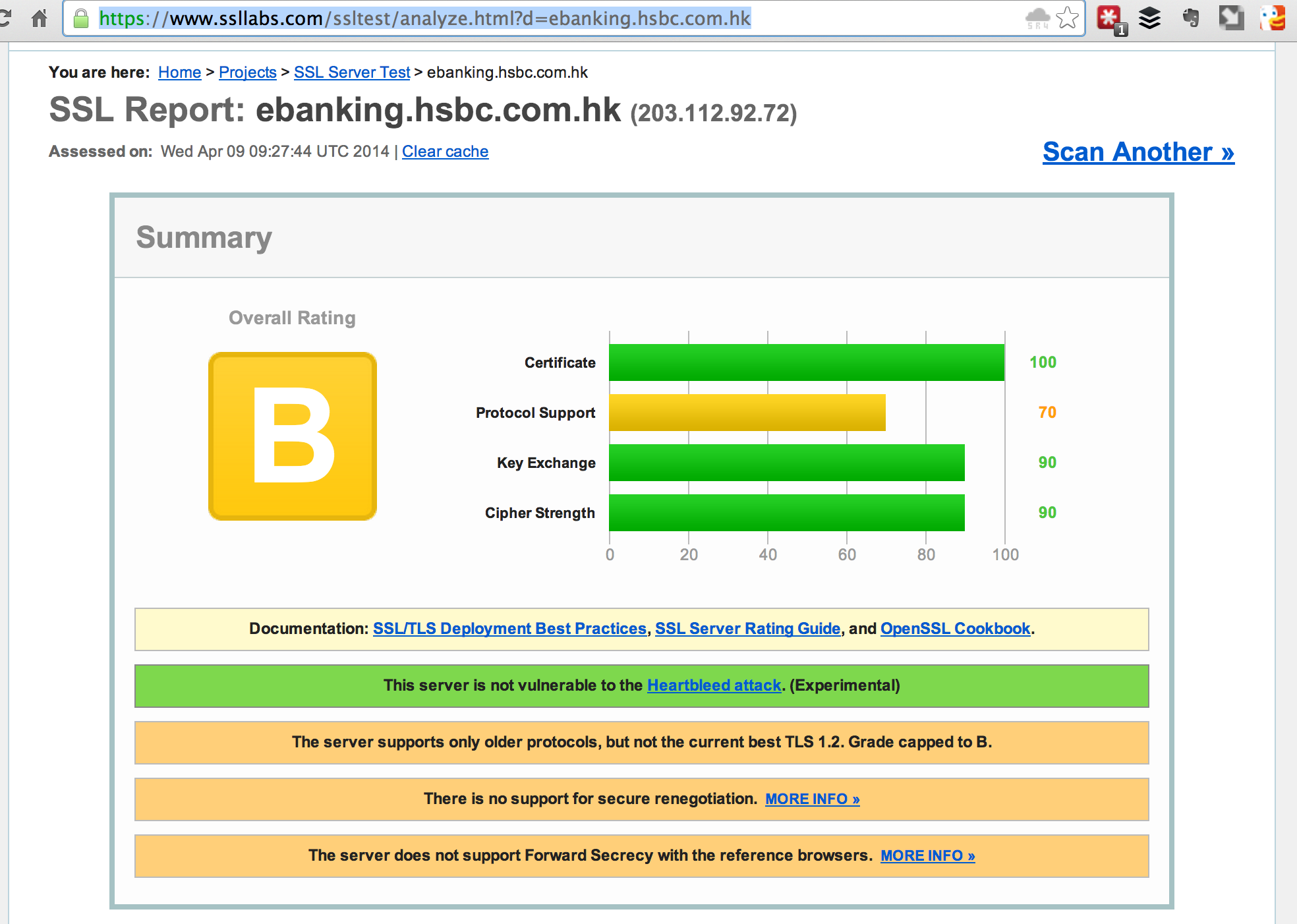
Task: Reload the page with the refresh icon
Action: [5, 18]
